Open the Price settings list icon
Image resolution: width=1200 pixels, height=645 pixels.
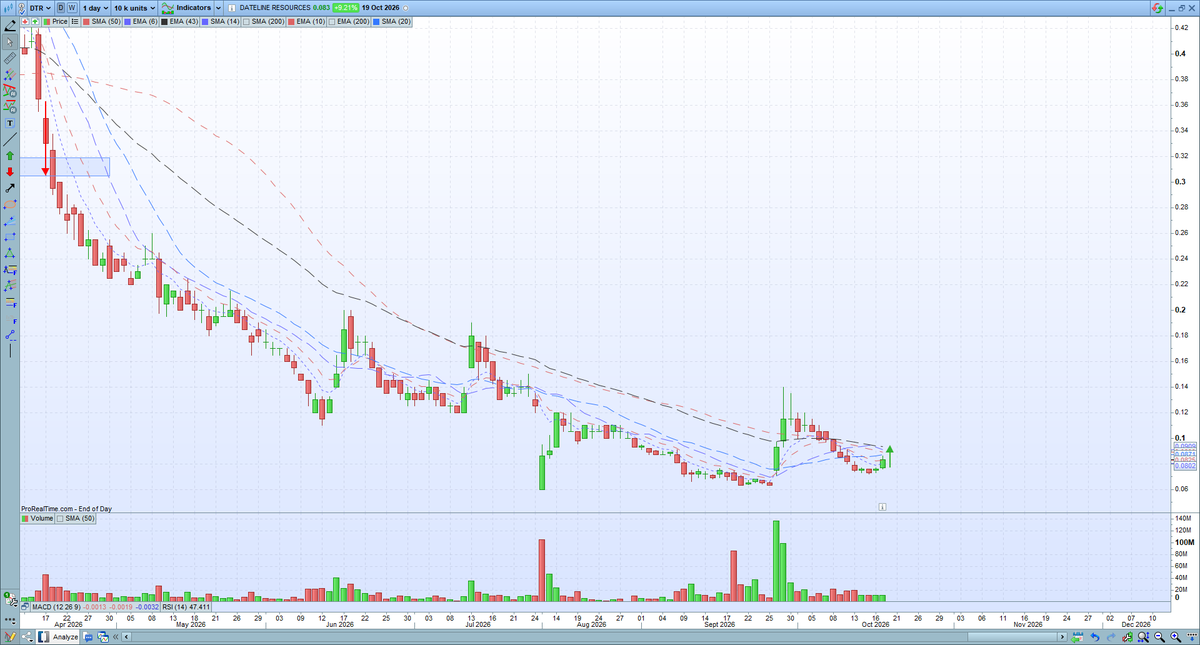click(x=74, y=22)
